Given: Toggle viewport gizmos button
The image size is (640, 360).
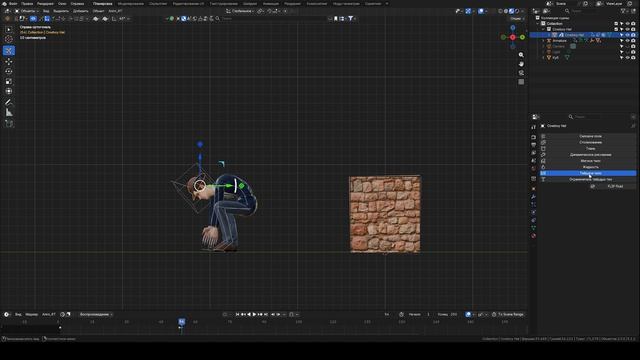Looking at the screenshot, I should 468,11.
